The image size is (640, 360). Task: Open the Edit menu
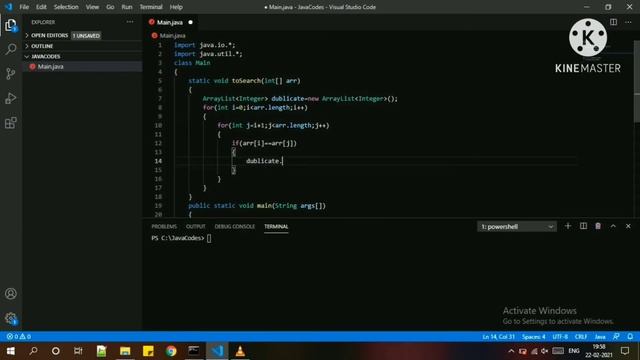point(41,7)
